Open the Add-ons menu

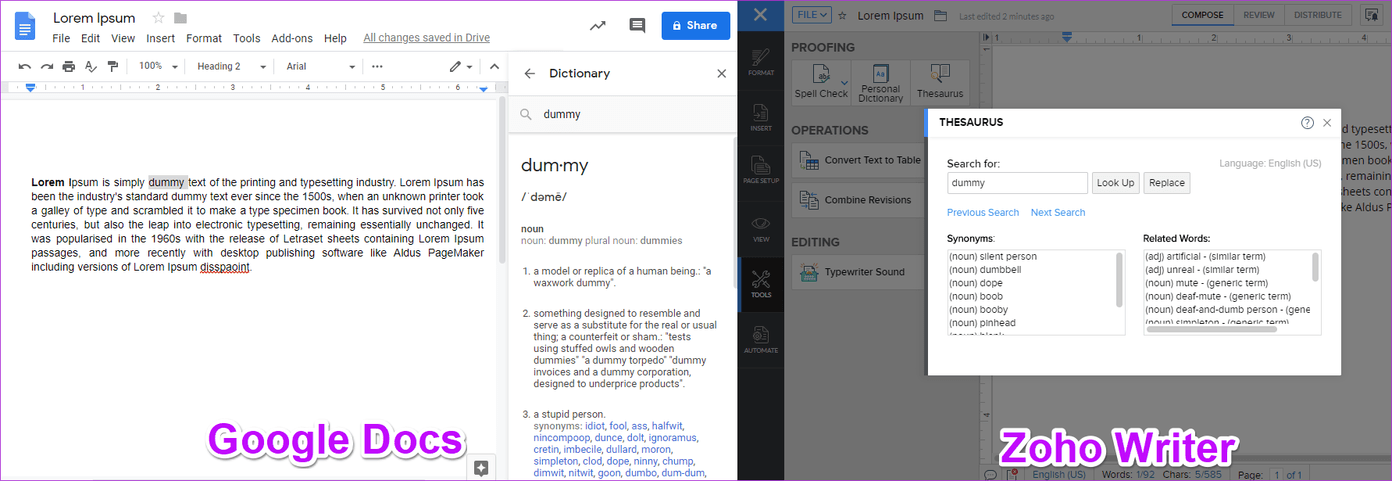pos(292,38)
